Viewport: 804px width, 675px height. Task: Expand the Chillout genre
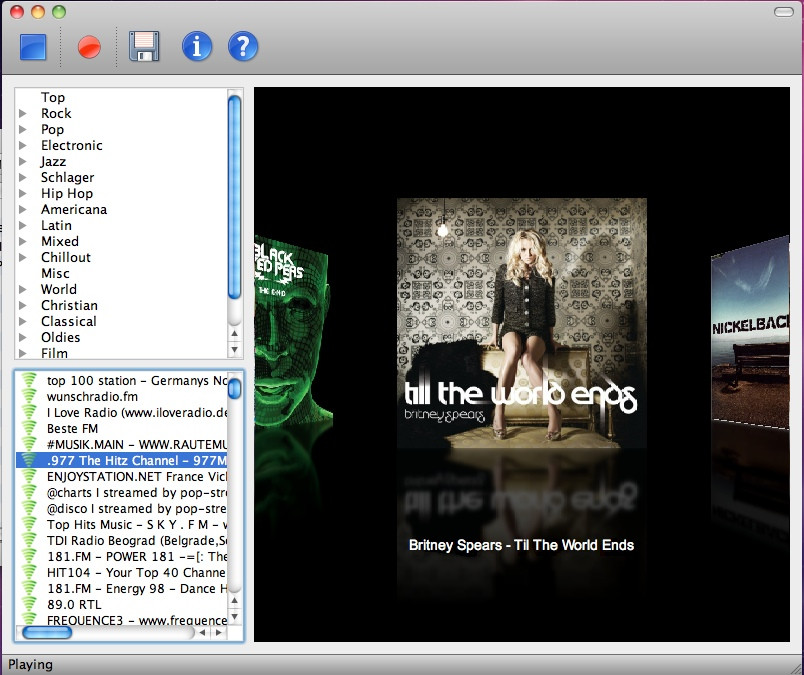coord(23,257)
